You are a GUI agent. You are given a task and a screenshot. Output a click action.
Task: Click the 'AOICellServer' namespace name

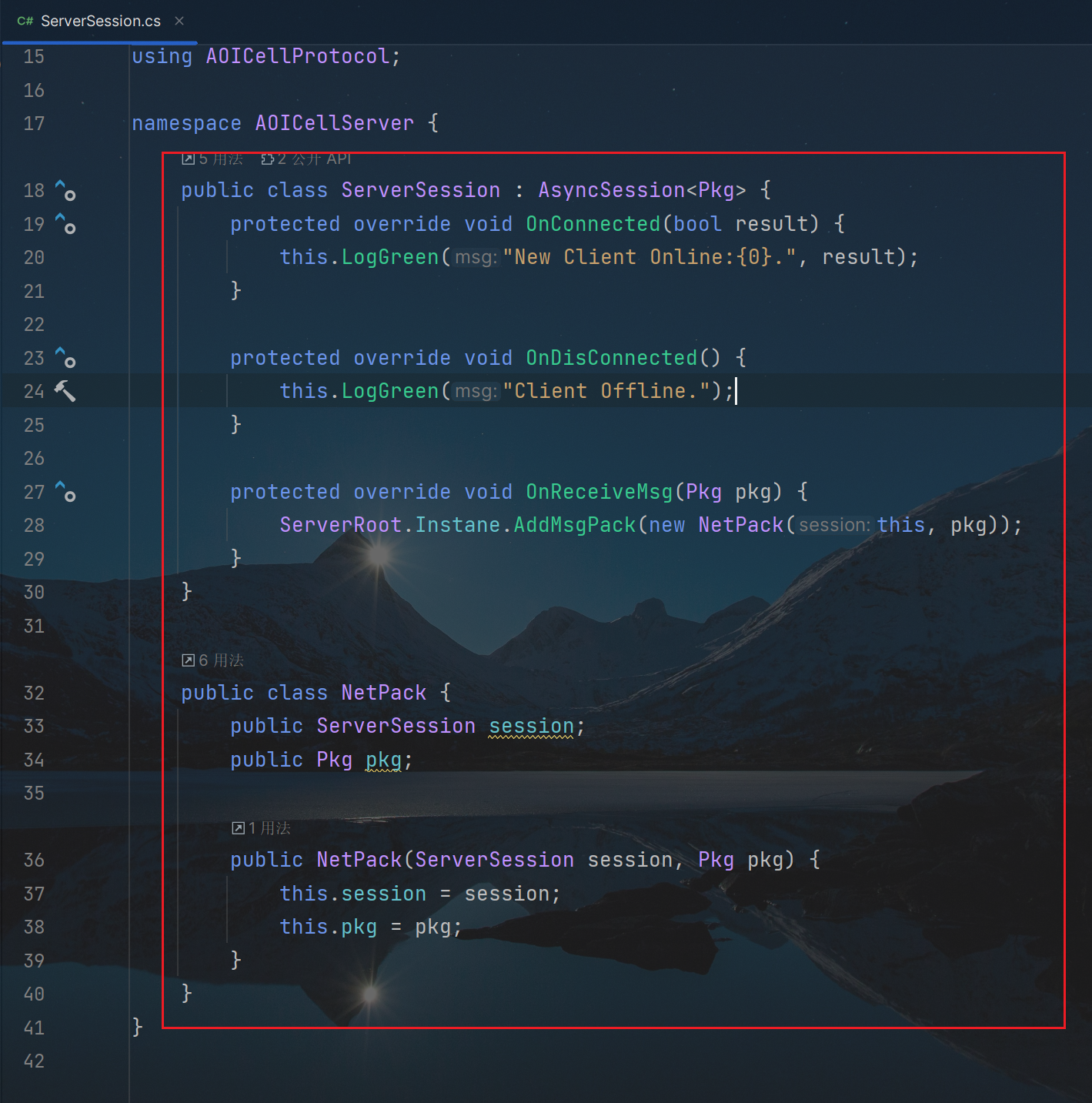tap(335, 123)
